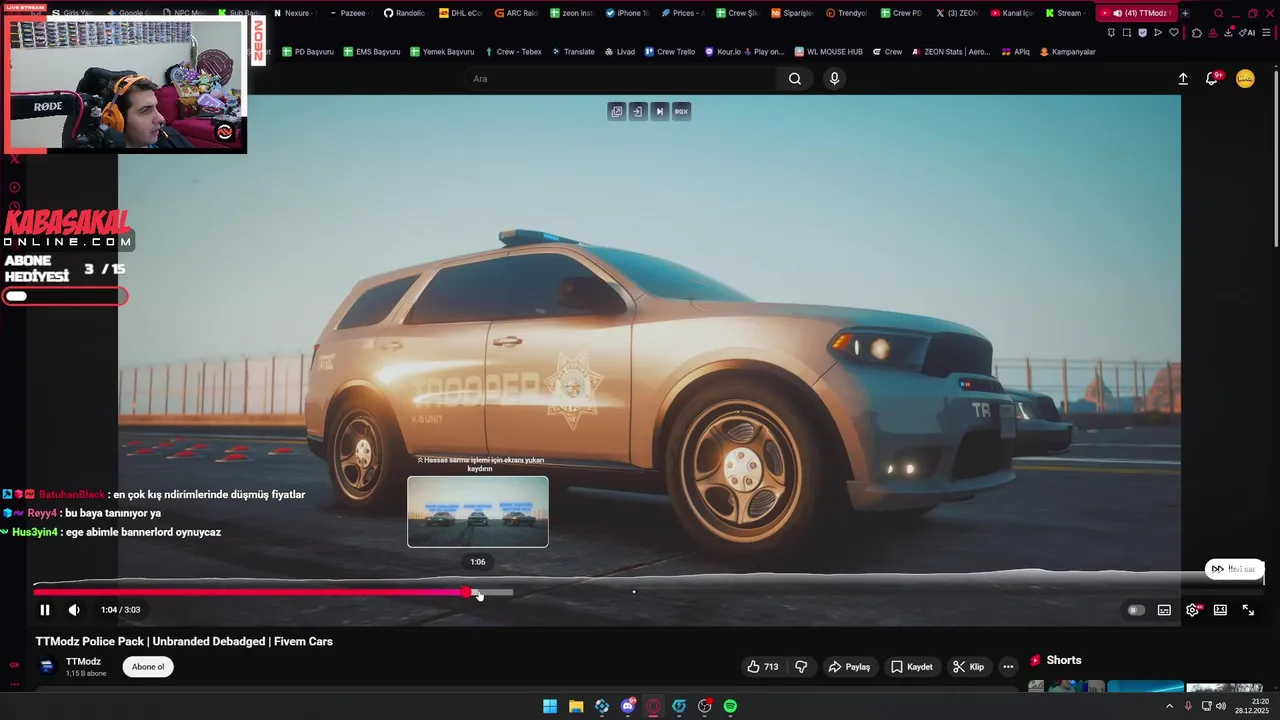This screenshot has width=1280, height=720.
Task: Open Windows Start menu
Action: [x=550, y=706]
